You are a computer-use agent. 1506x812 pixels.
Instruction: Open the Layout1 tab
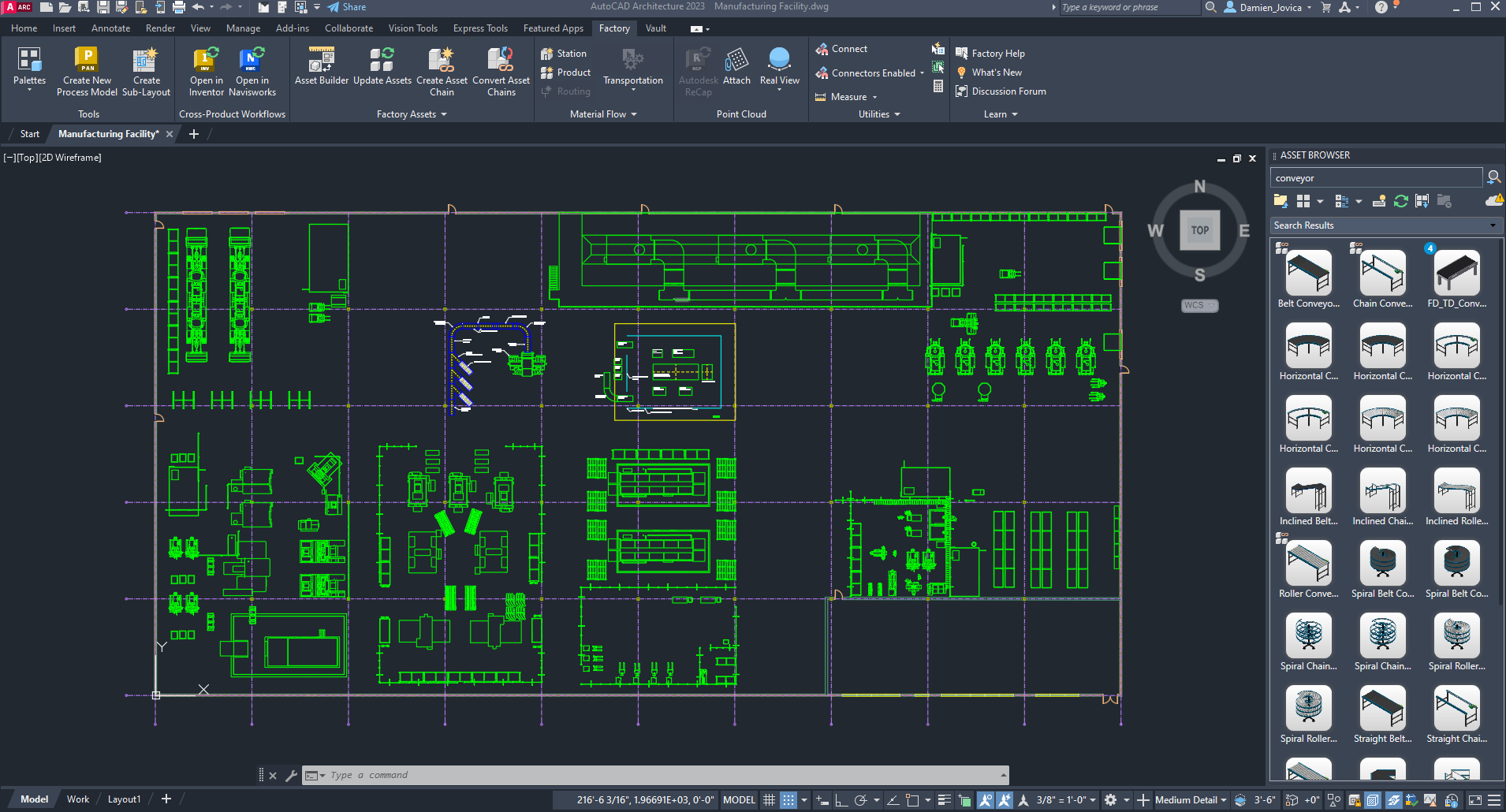124,799
